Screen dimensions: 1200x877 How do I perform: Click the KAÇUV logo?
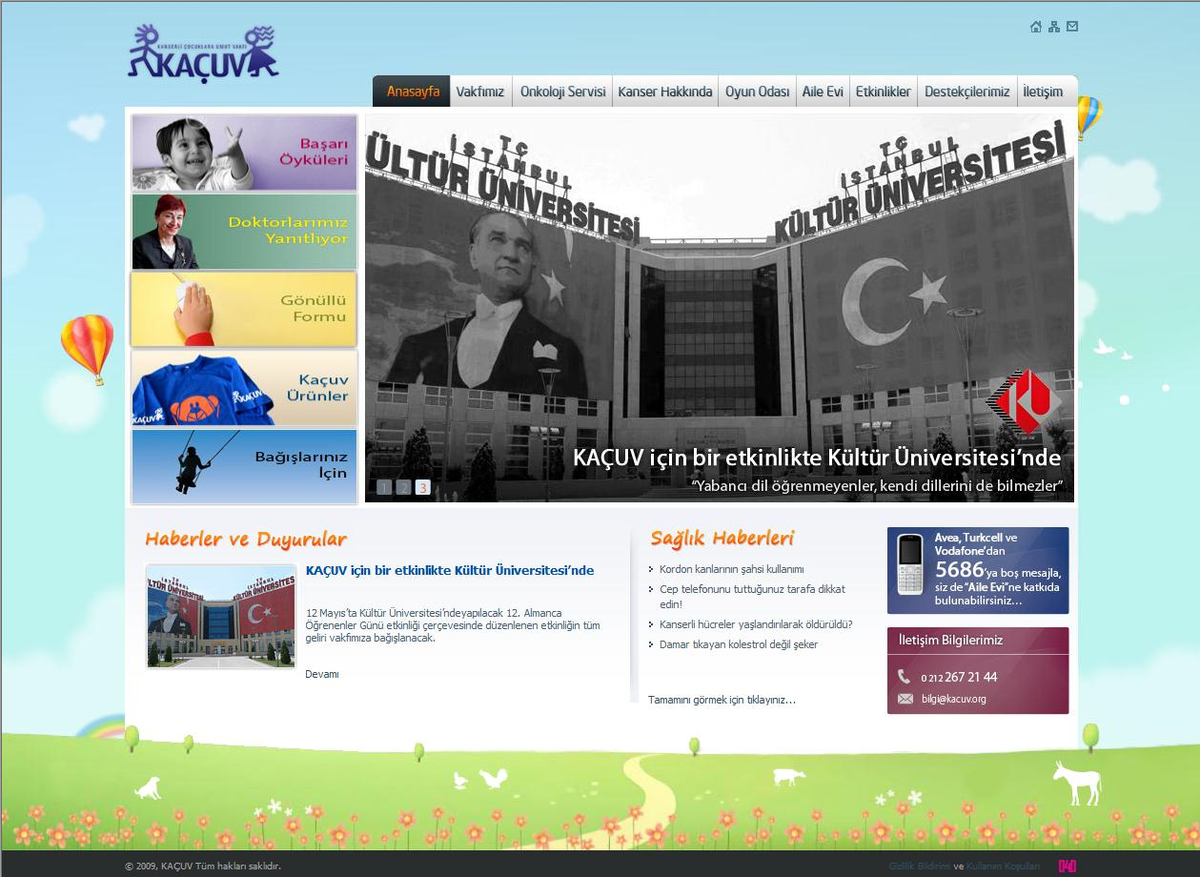[x=203, y=53]
